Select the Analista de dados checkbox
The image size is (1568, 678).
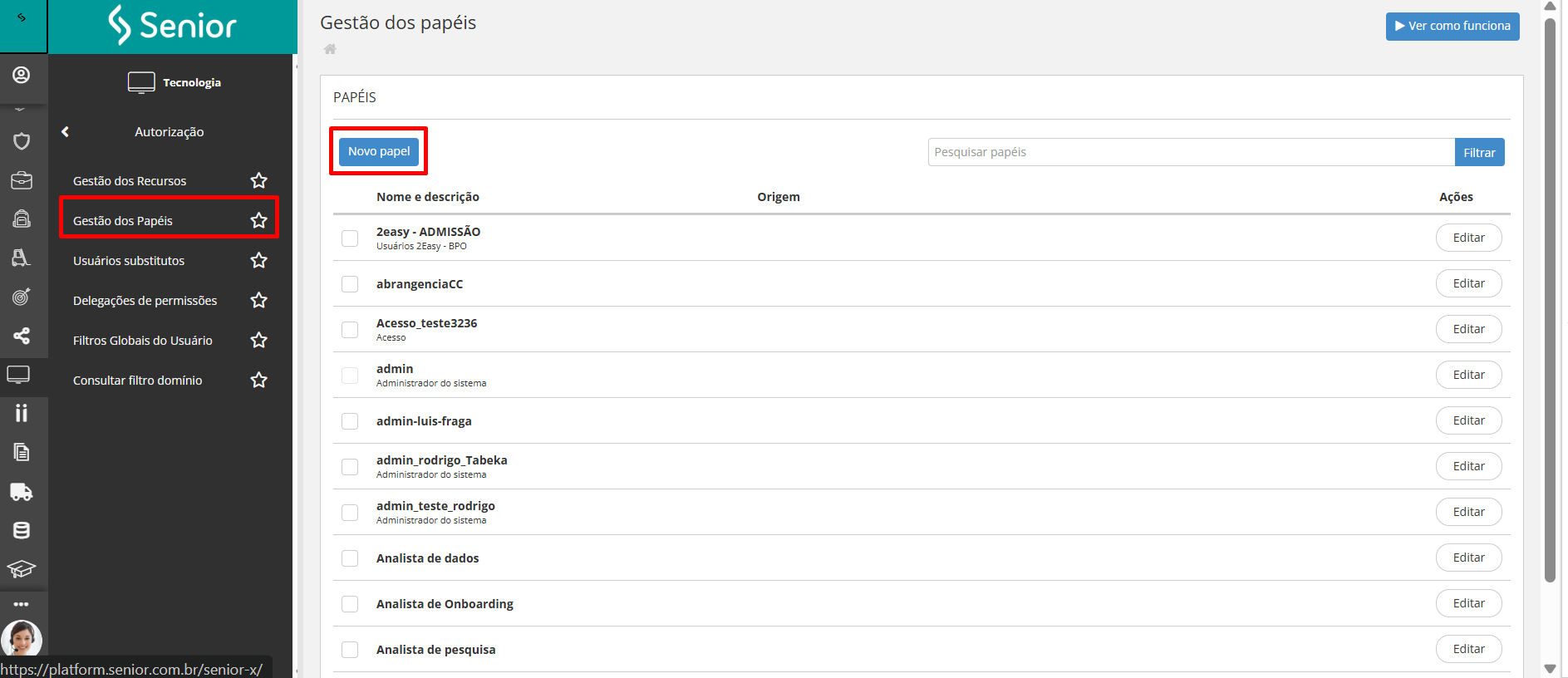(x=350, y=558)
